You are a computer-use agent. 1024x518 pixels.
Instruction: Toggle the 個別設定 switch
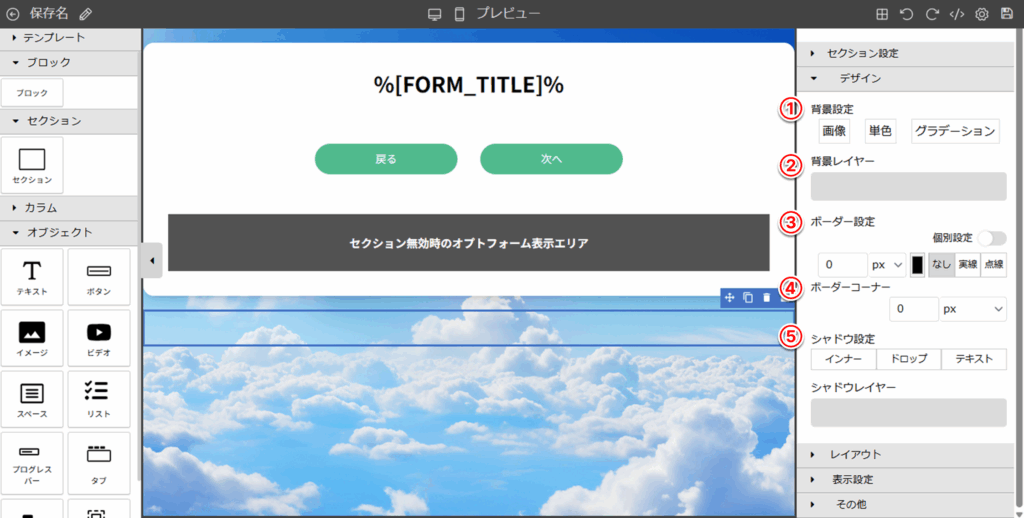pyautogui.click(x=992, y=238)
